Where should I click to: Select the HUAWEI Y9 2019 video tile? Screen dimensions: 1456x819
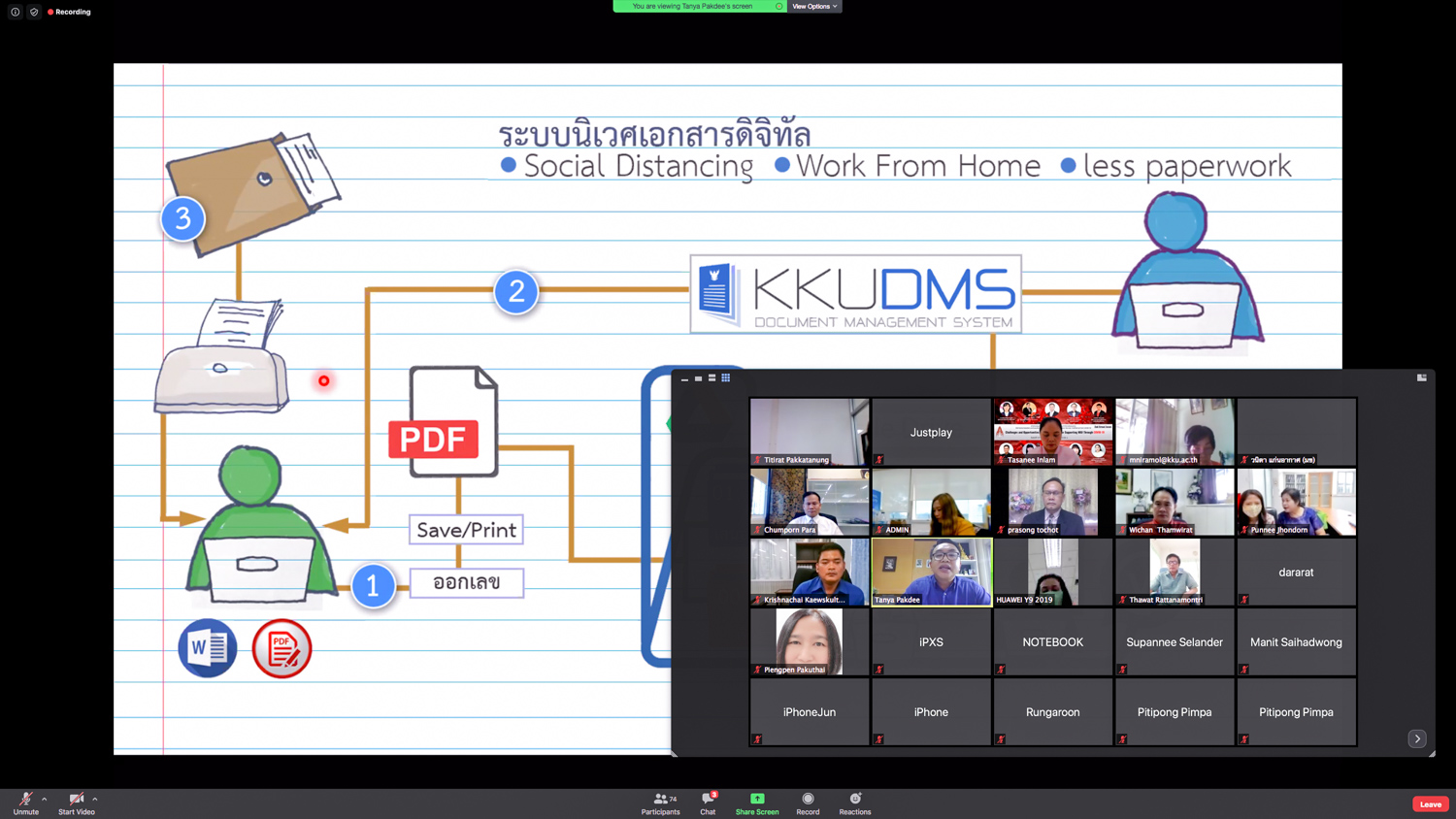(x=1053, y=572)
